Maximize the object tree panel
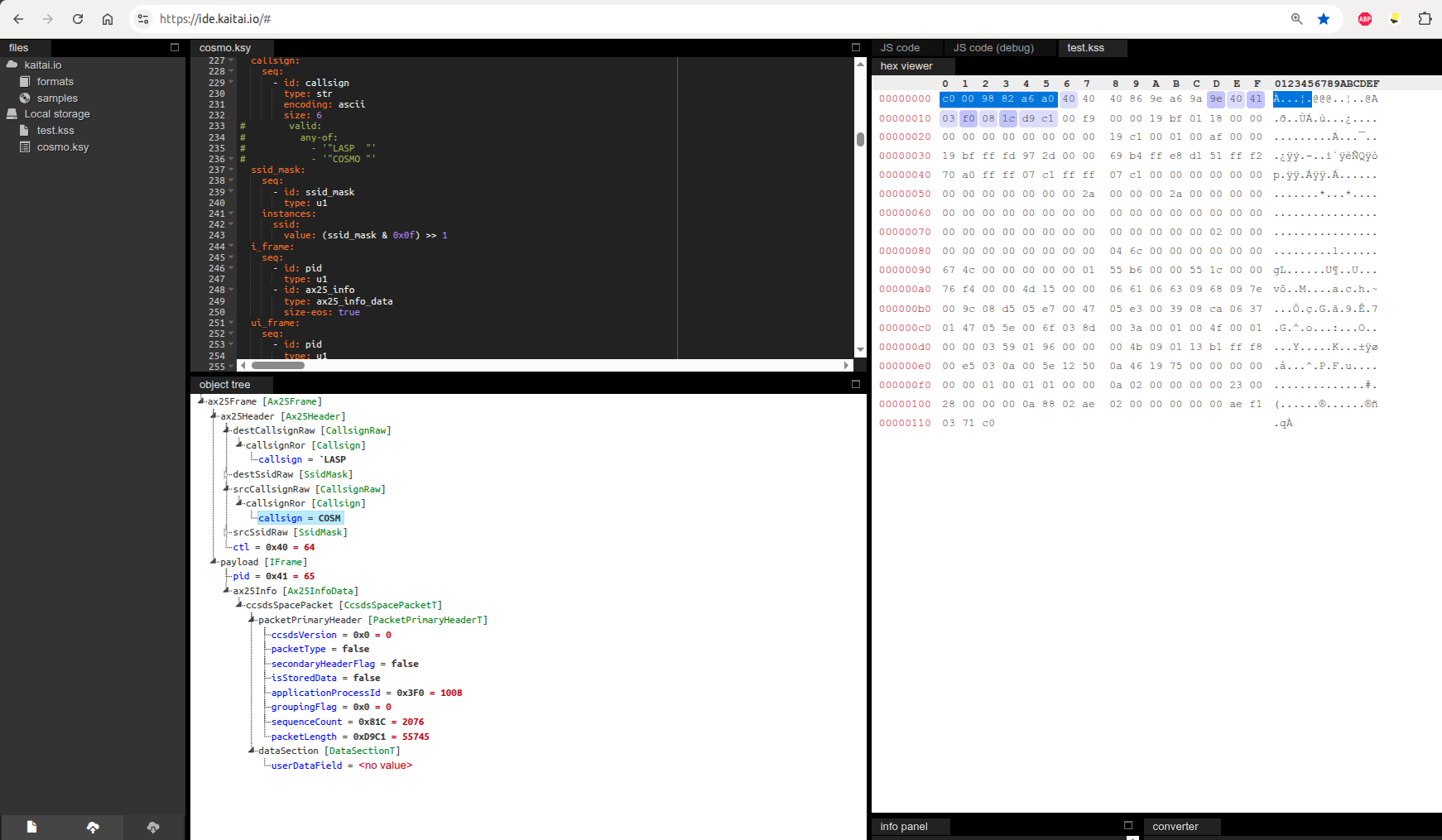The image size is (1442, 840). pyautogui.click(x=856, y=384)
